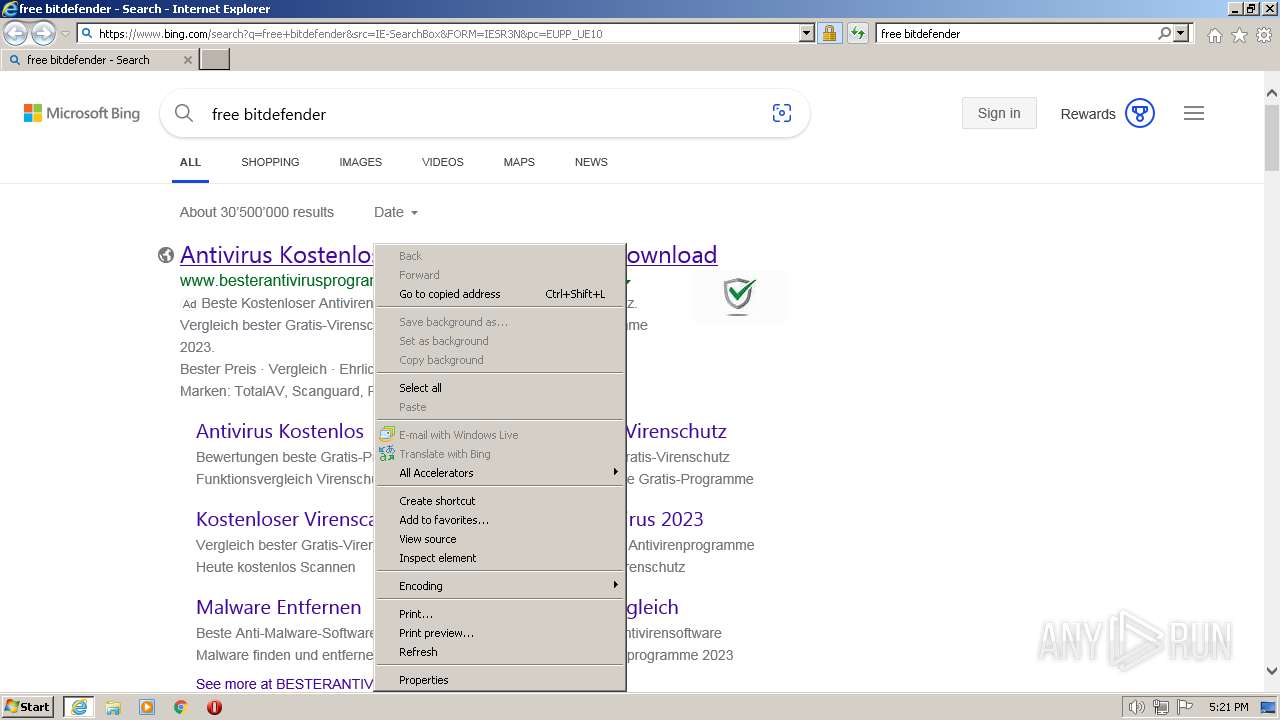Click the page scrollbar up arrow
This screenshot has width=1280, height=720.
pyautogui.click(x=1272, y=93)
